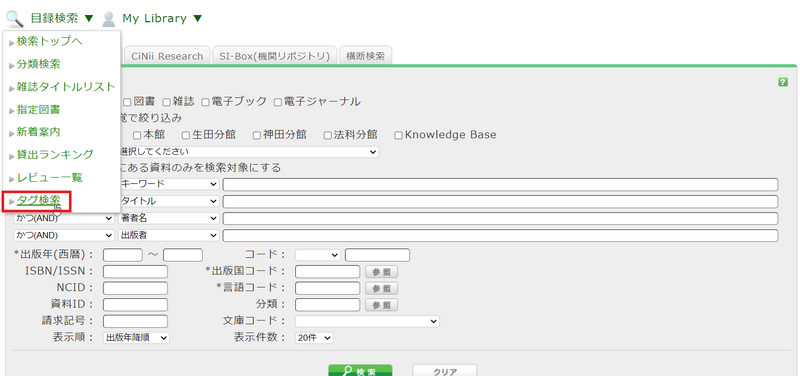Viewport: 800px width, 376px height.
Task: Click the 著者名 search text field
Action: pos(501,219)
